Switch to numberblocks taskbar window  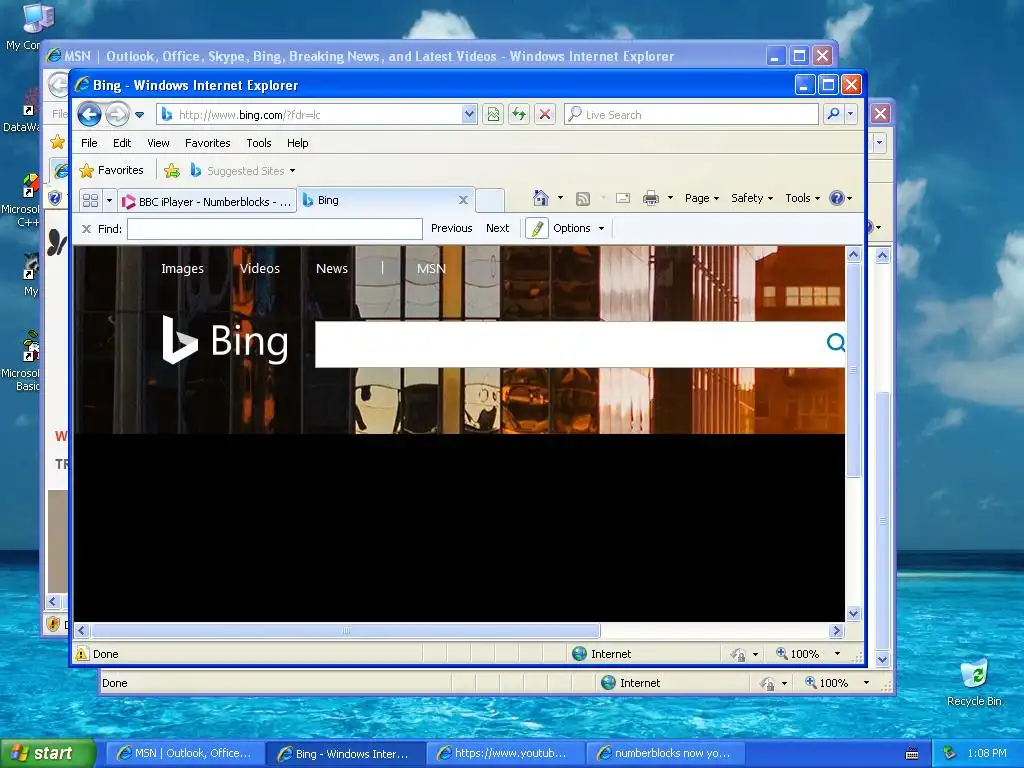coord(665,753)
